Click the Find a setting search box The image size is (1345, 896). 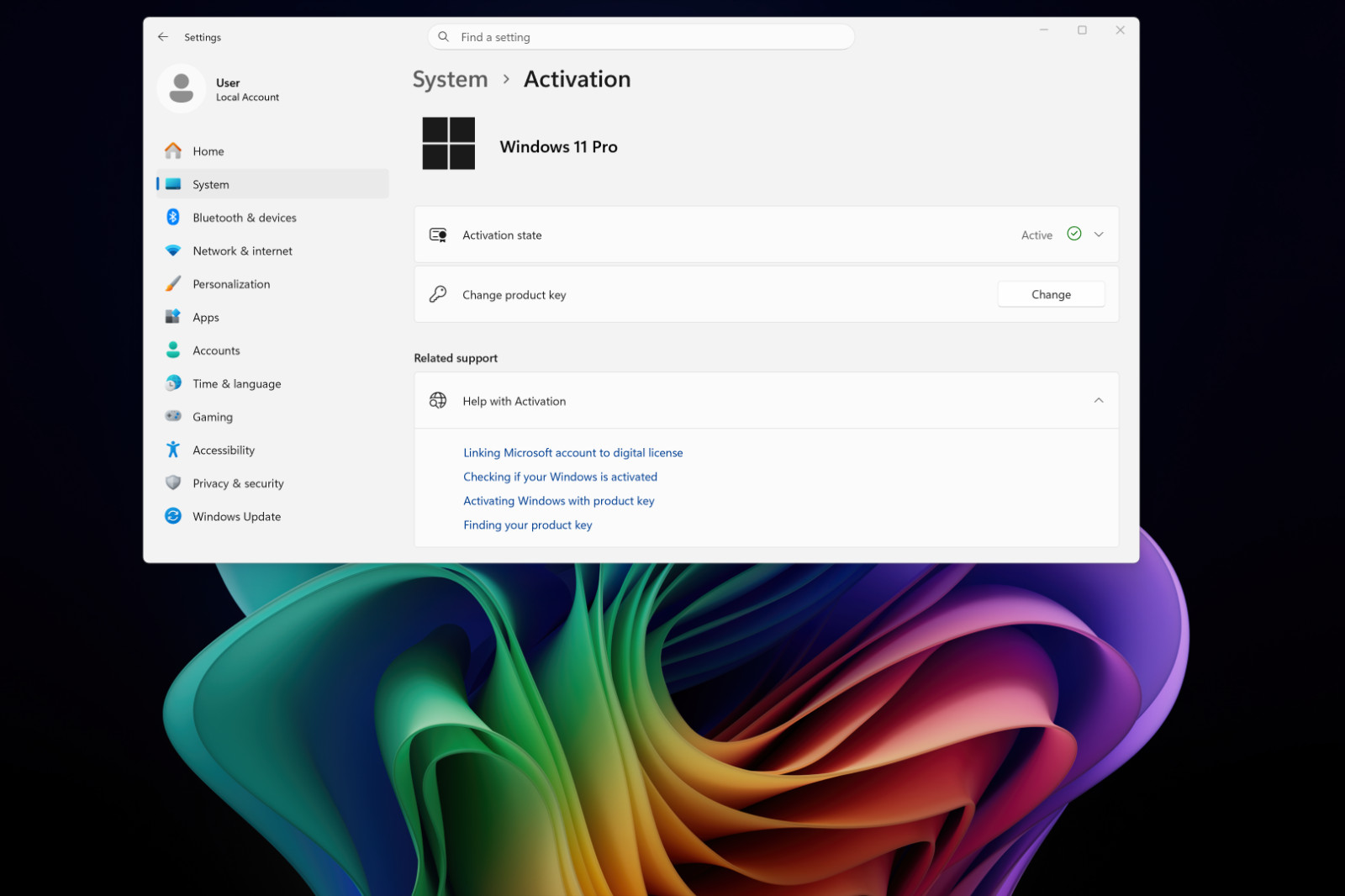[x=641, y=37]
